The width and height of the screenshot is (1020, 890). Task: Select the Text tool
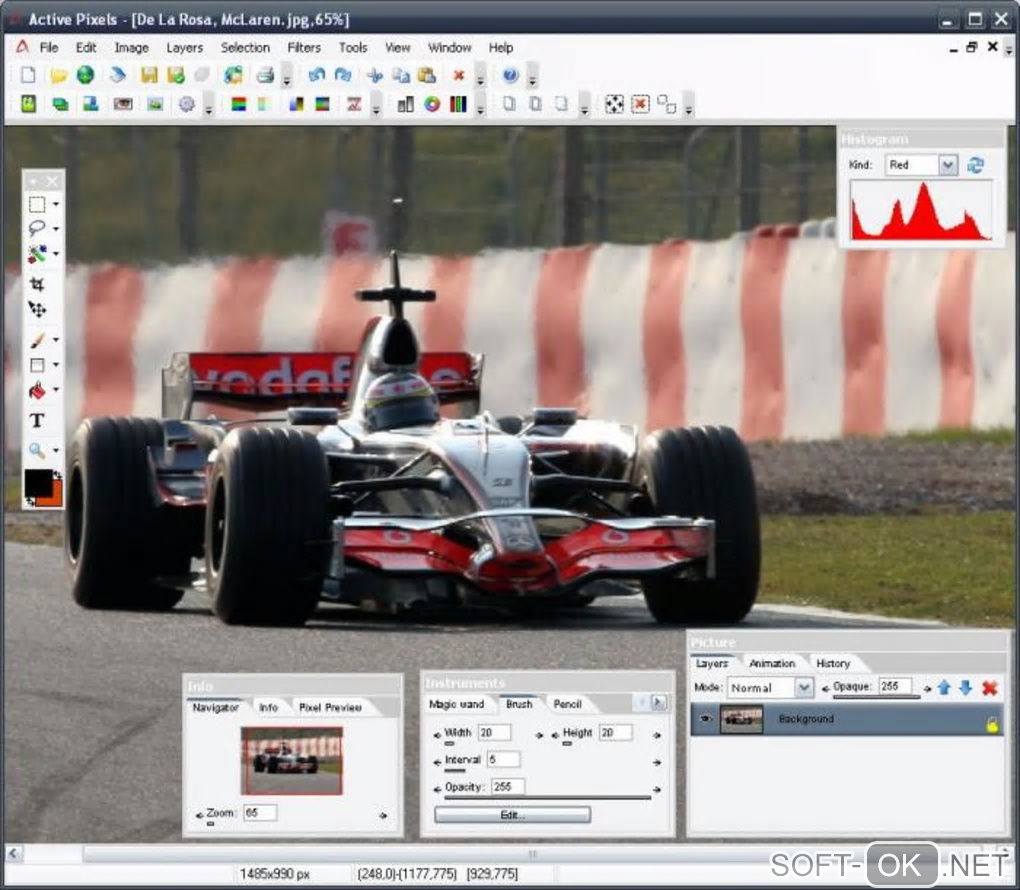37,420
